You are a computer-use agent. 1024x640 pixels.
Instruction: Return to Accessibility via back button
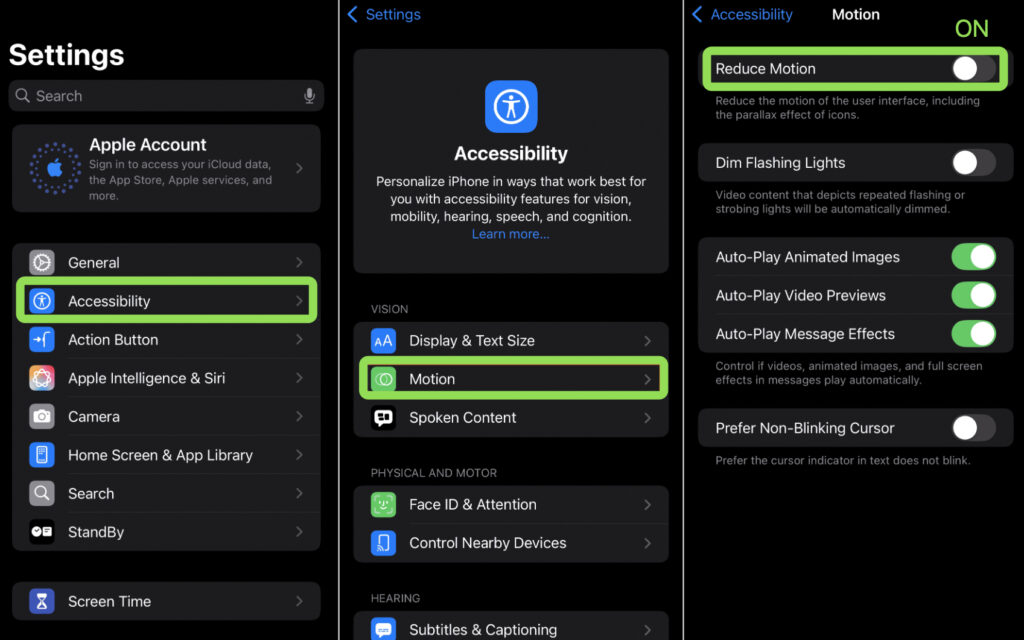[x=697, y=14]
